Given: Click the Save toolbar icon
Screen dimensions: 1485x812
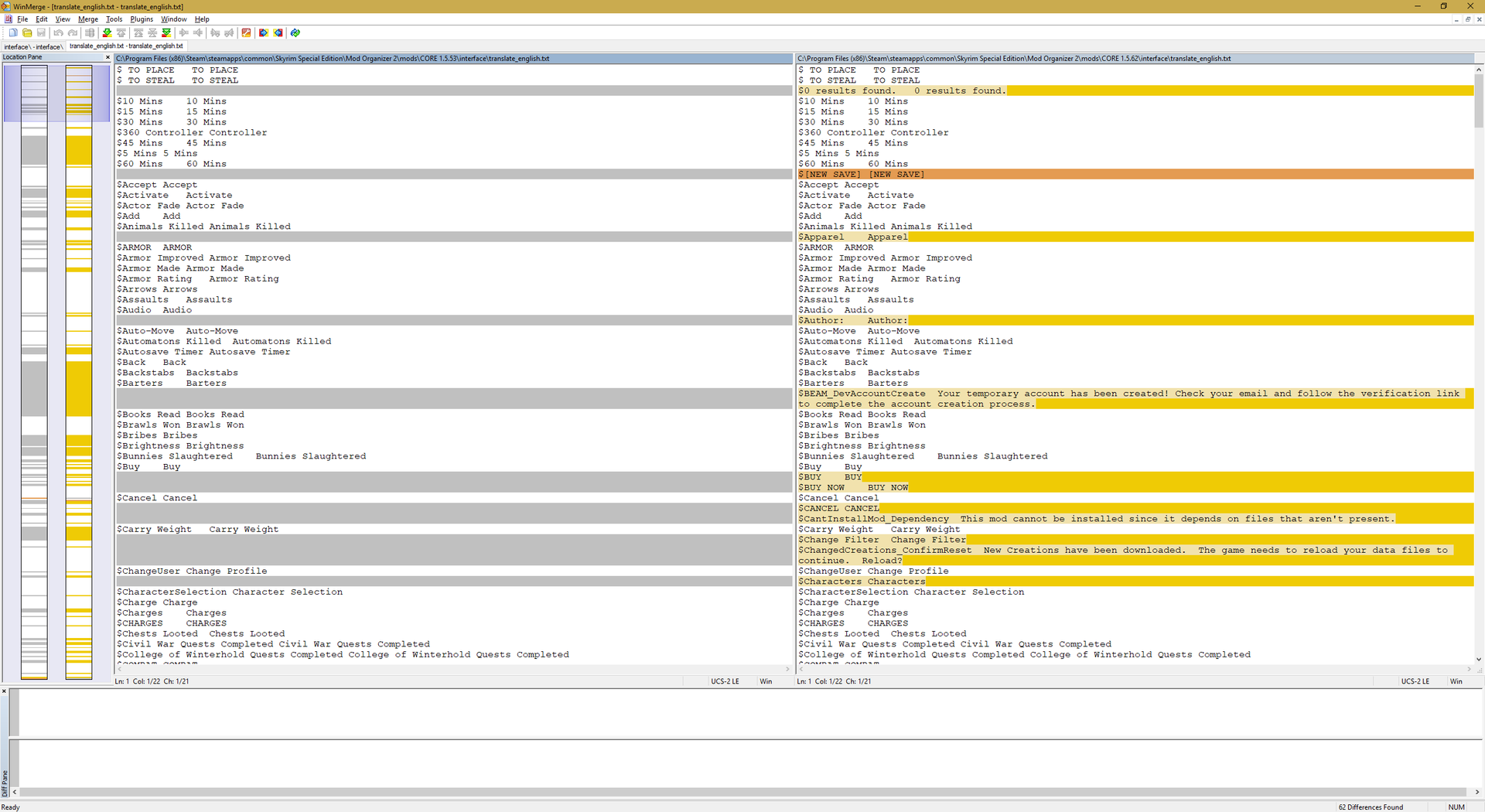Looking at the screenshot, I should click(x=41, y=32).
